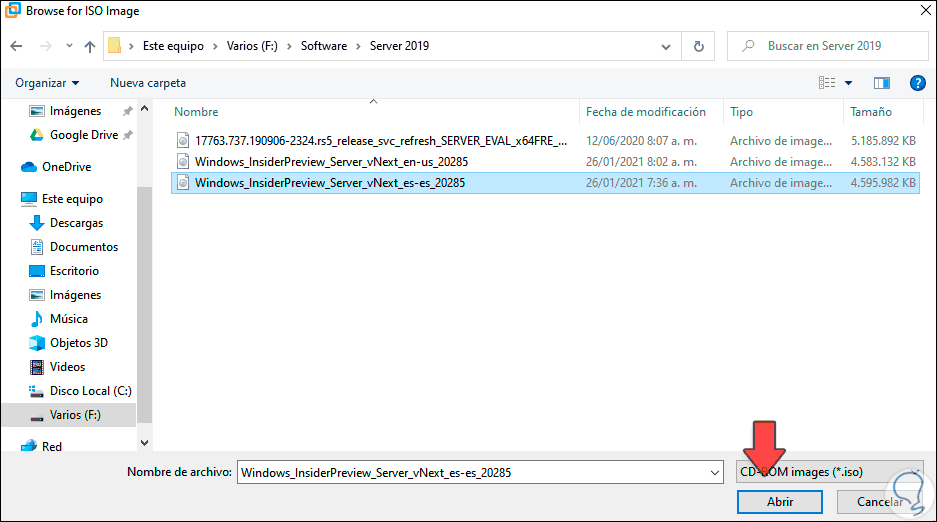Viewport: 937px width, 522px height.
Task: Select Disco Local (C:) drive
Action: tap(90, 391)
